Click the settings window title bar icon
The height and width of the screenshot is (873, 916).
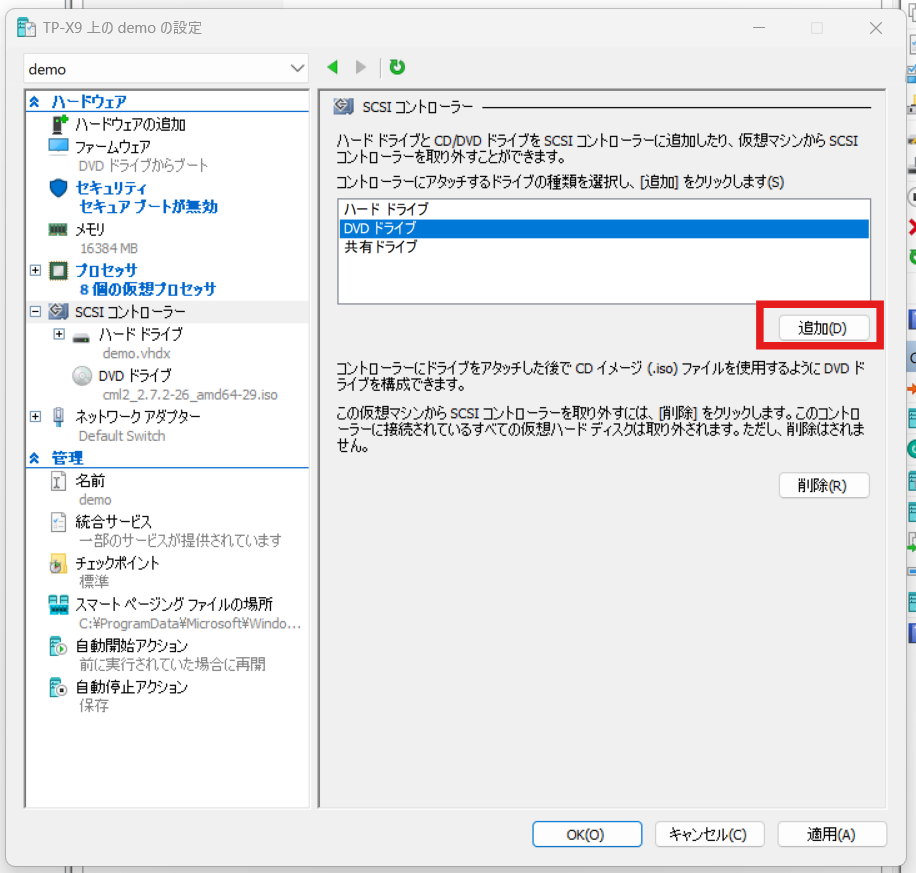pyautogui.click(x=26, y=27)
